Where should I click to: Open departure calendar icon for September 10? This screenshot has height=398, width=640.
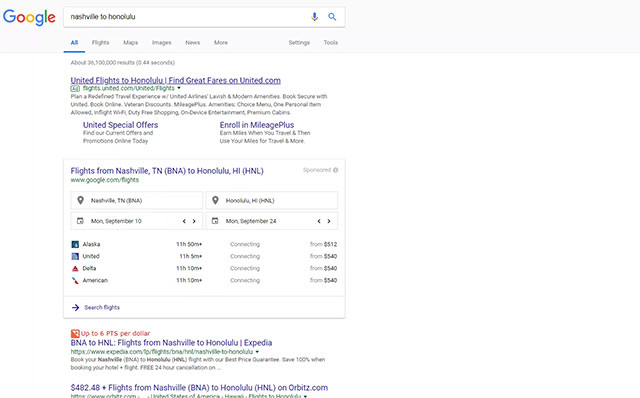pos(80,221)
